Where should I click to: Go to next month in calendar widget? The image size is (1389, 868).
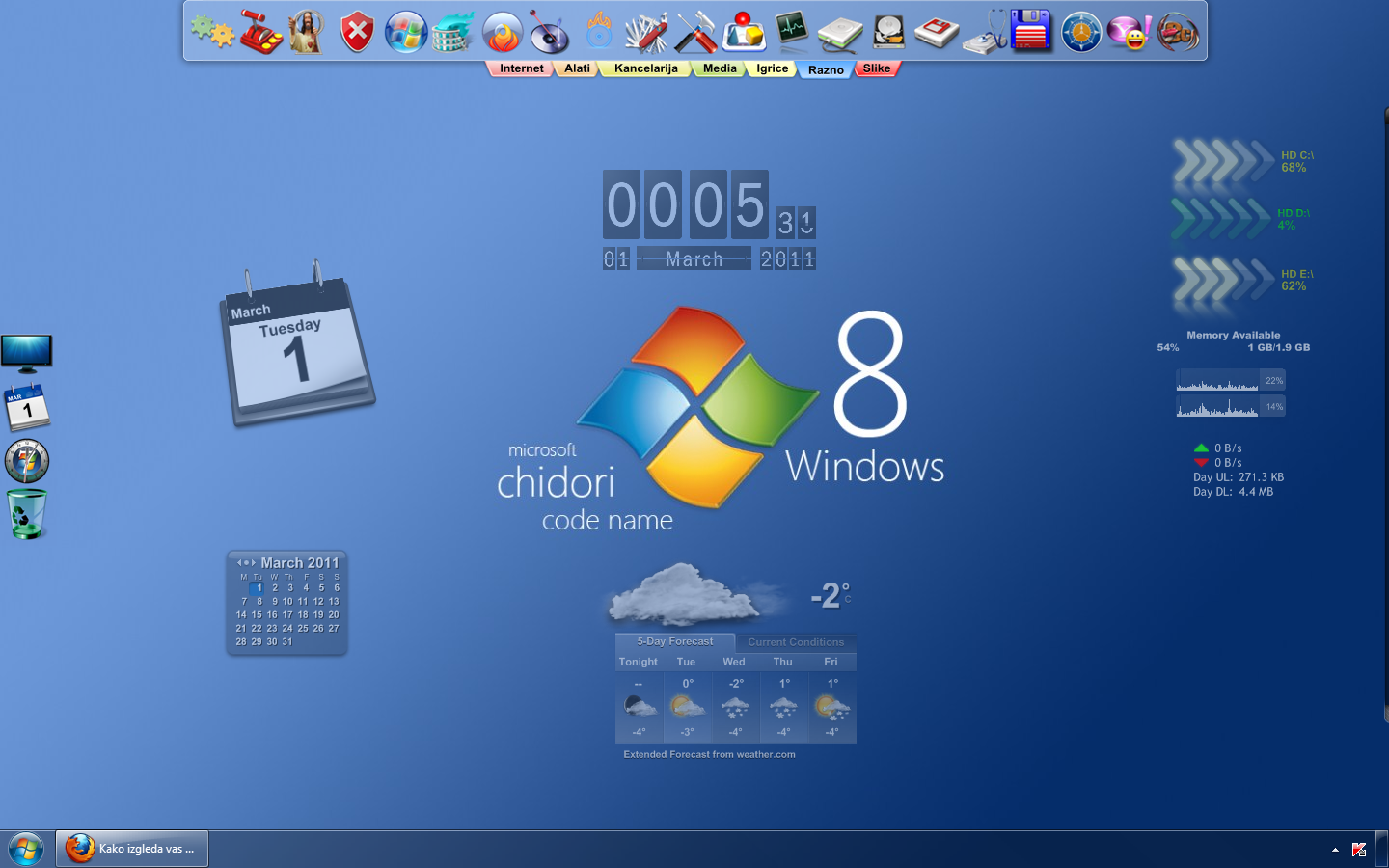254,562
